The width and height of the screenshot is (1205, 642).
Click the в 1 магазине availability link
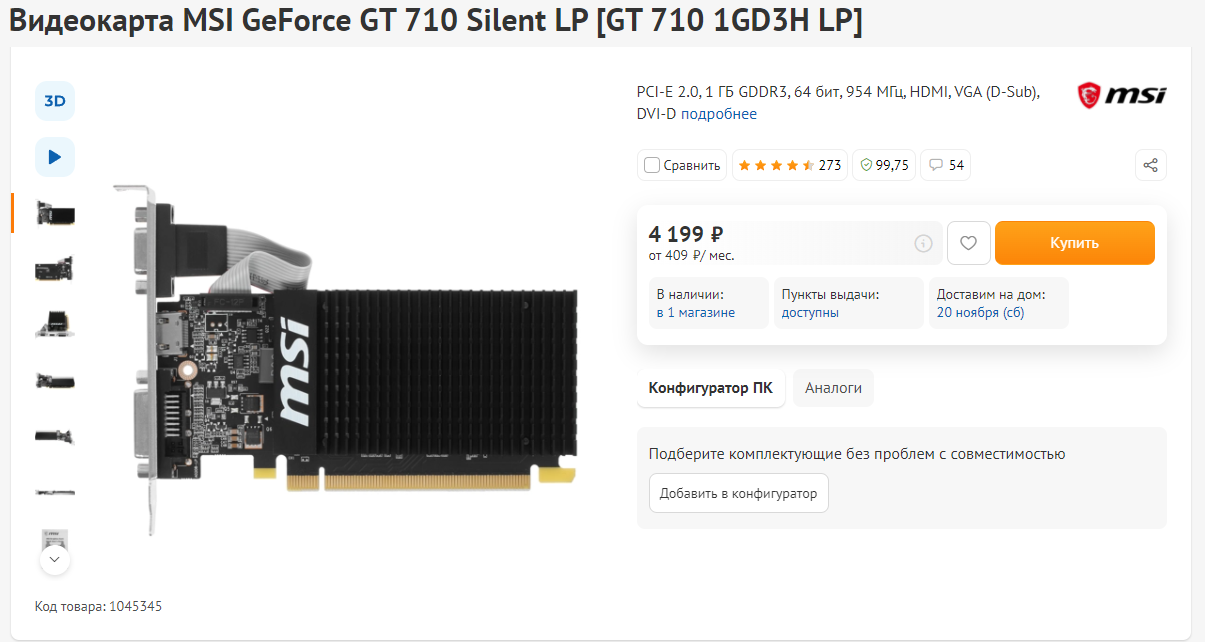(x=695, y=313)
